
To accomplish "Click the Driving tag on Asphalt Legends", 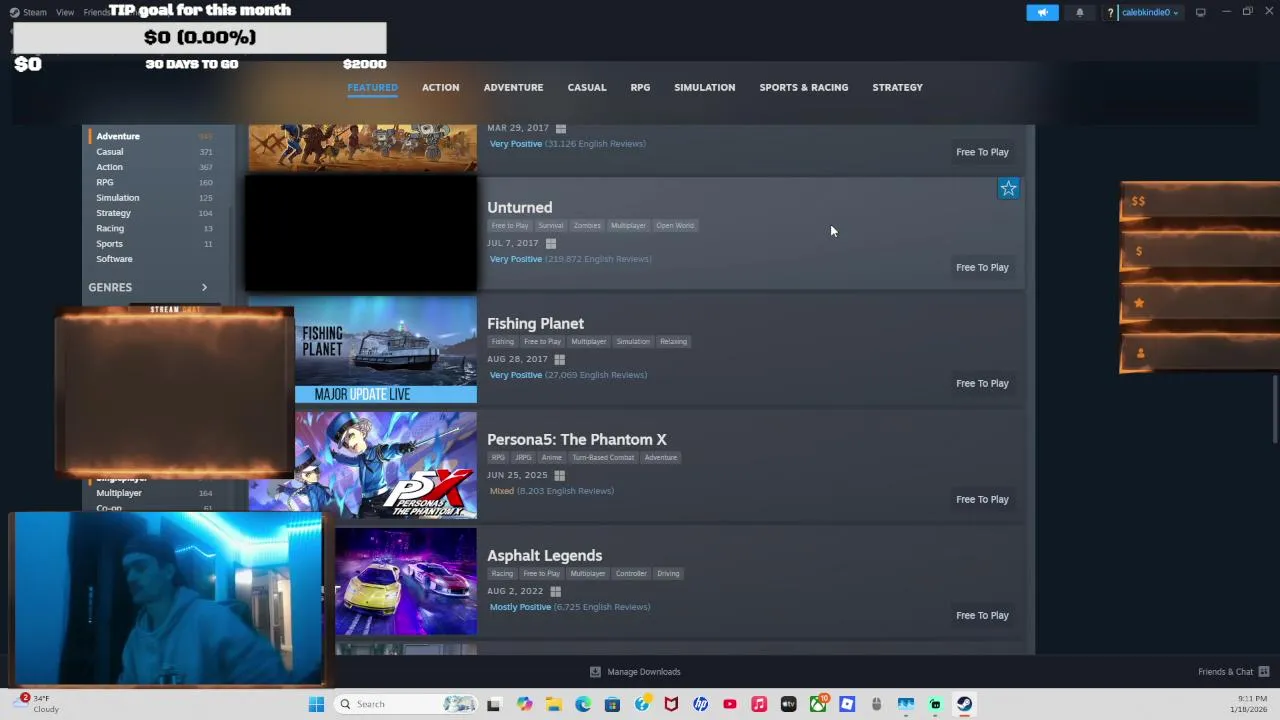I will click(x=668, y=574).
